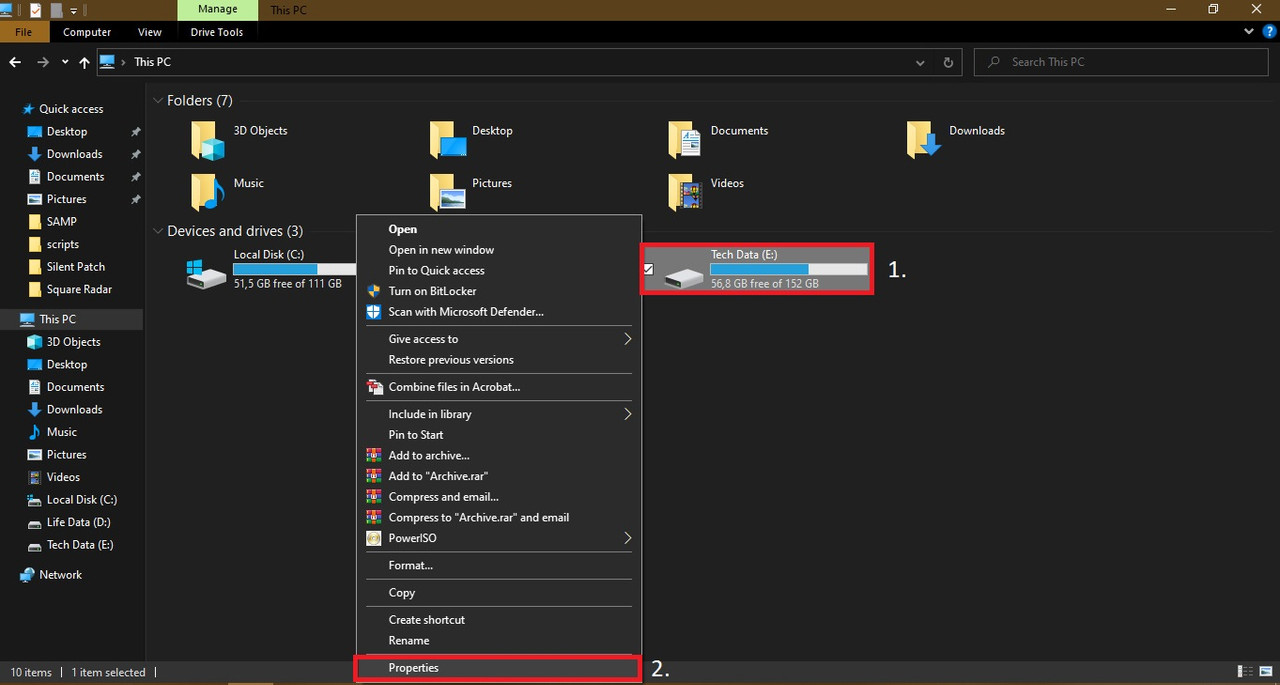Open Quick access in the sidebar

pyautogui.click(x=71, y=109)
